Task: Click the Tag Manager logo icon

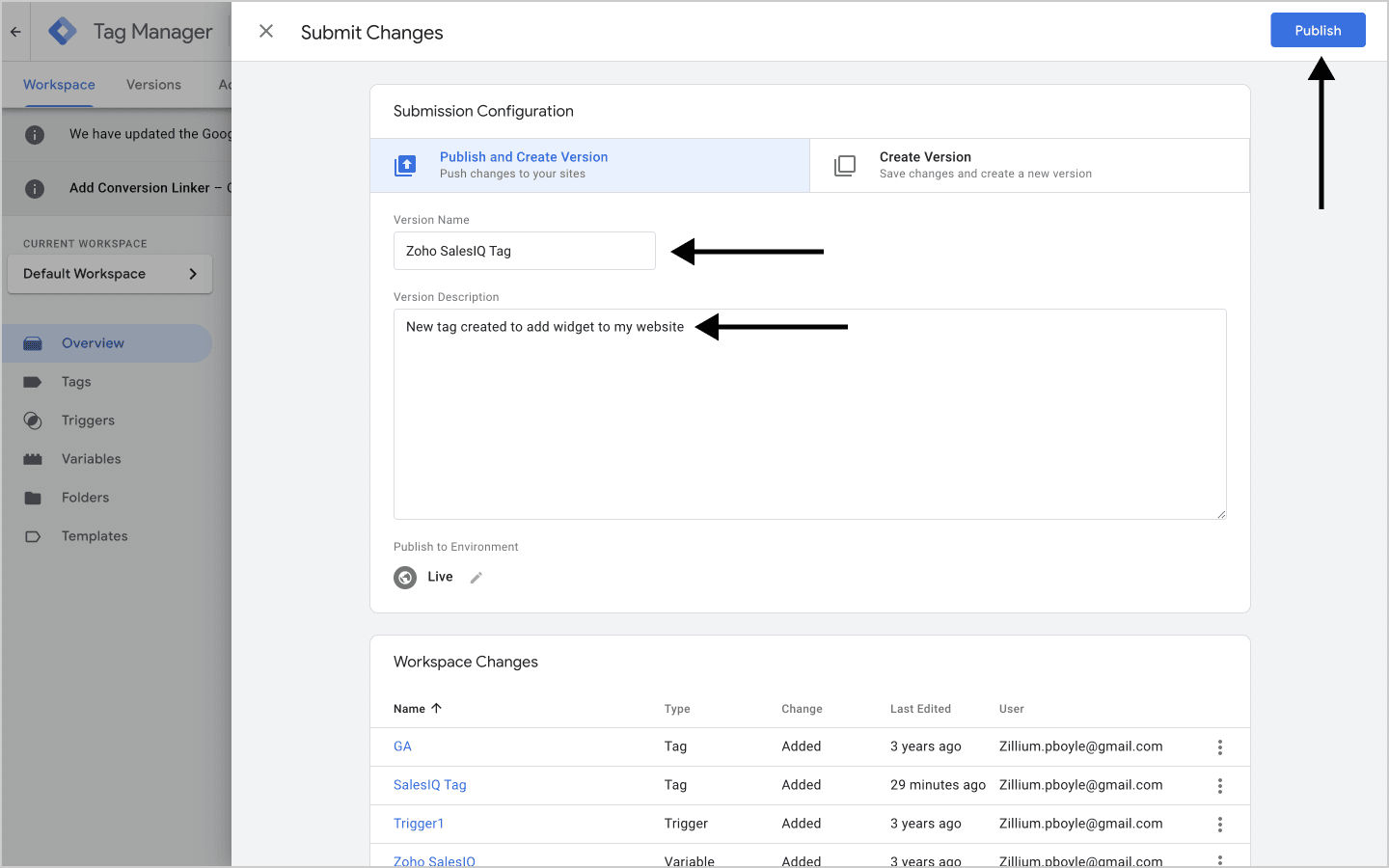Action: click(x=63, y=31)
